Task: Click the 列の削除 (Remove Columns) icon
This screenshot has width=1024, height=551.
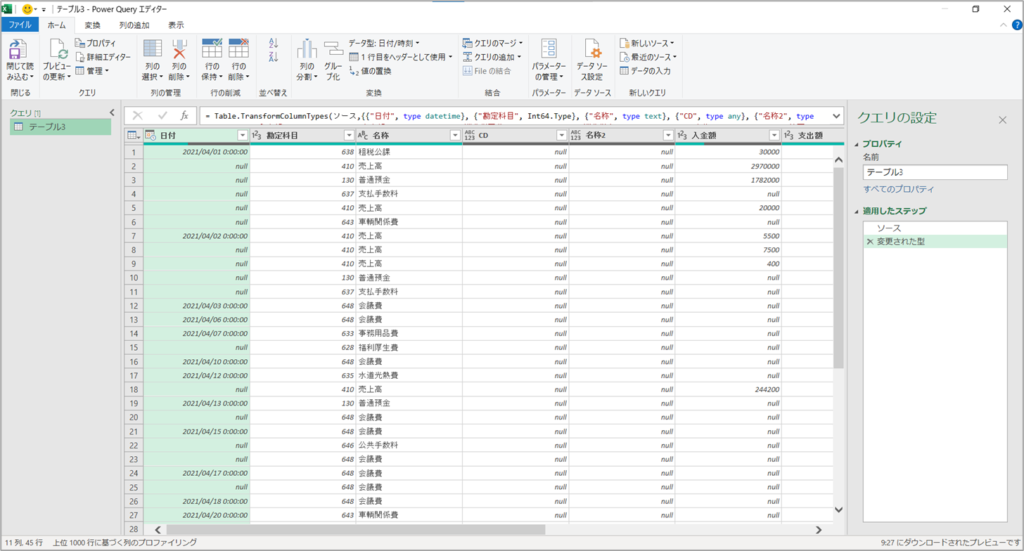Action: tap(179, 49)
